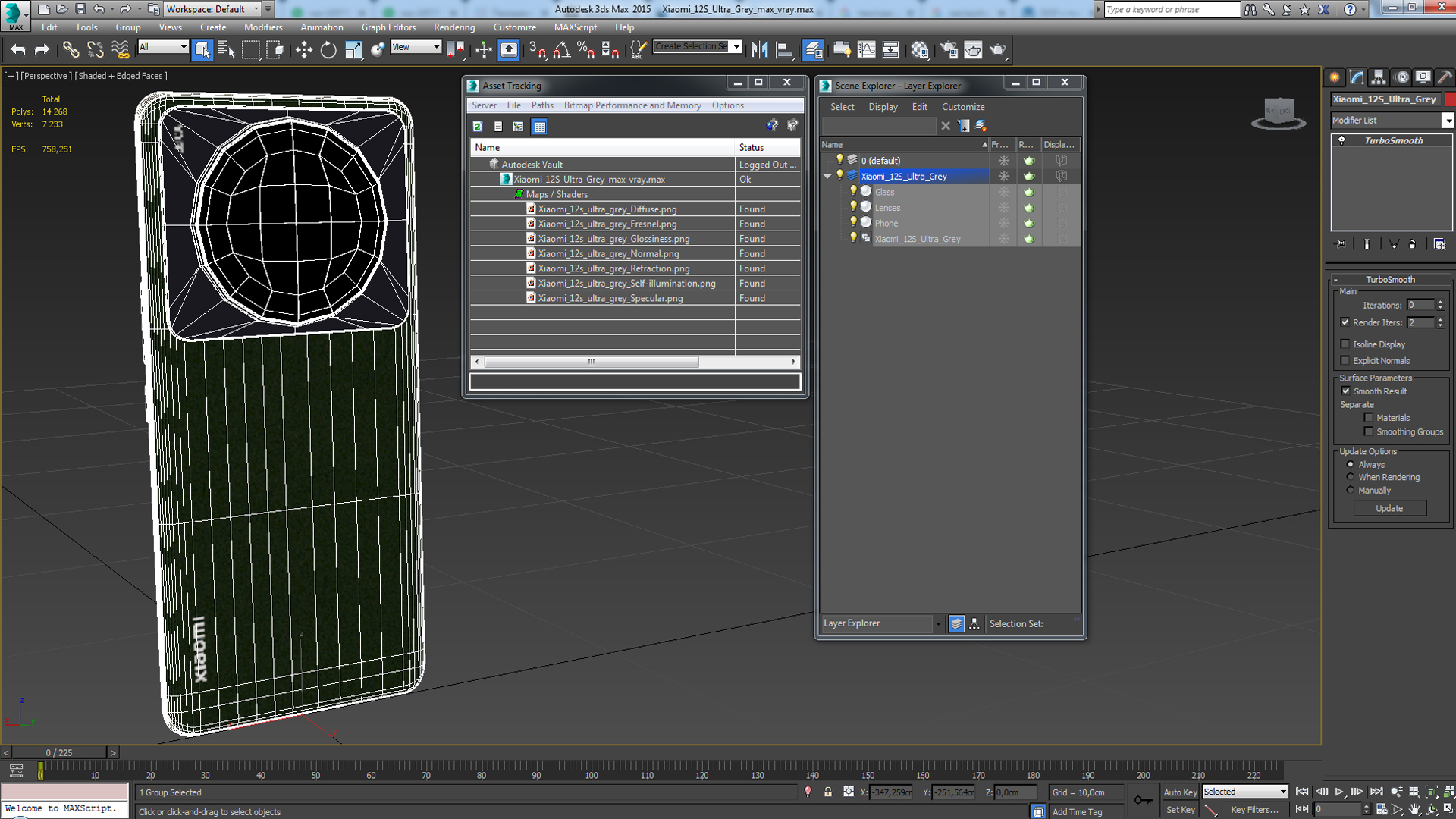
Task: Click the Auto Key button
Action: click(x=1180, y=792)
